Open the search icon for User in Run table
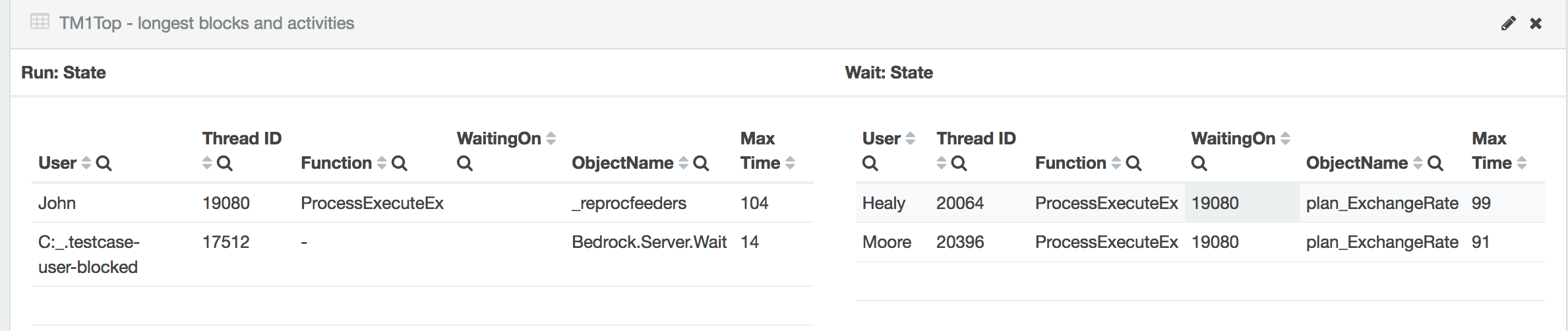Image resolution: width=1568 pixels, height=331 pixels. tap(104, 163)
